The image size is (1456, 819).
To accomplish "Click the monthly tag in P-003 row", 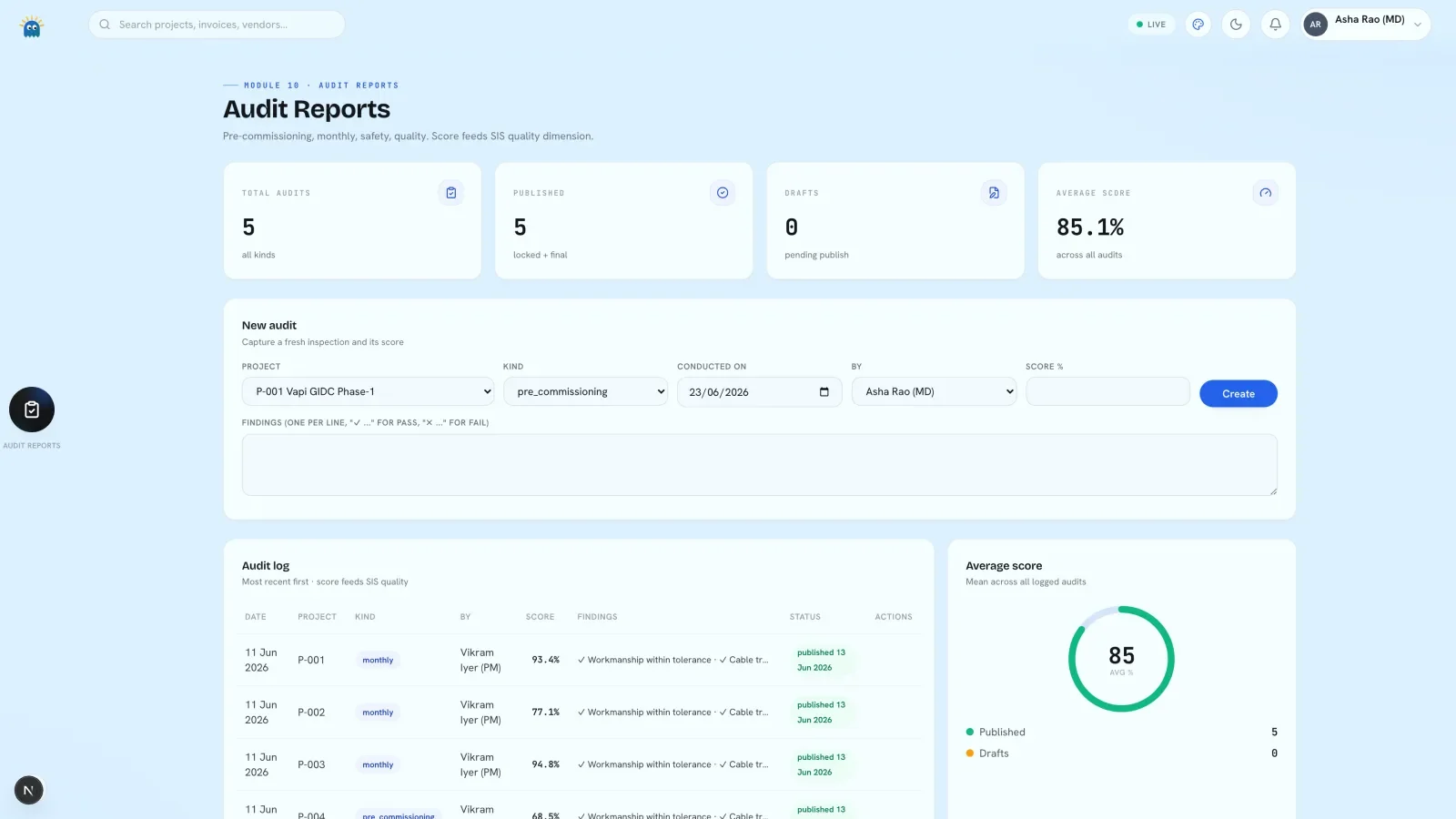I will click(x=378, y=765).
